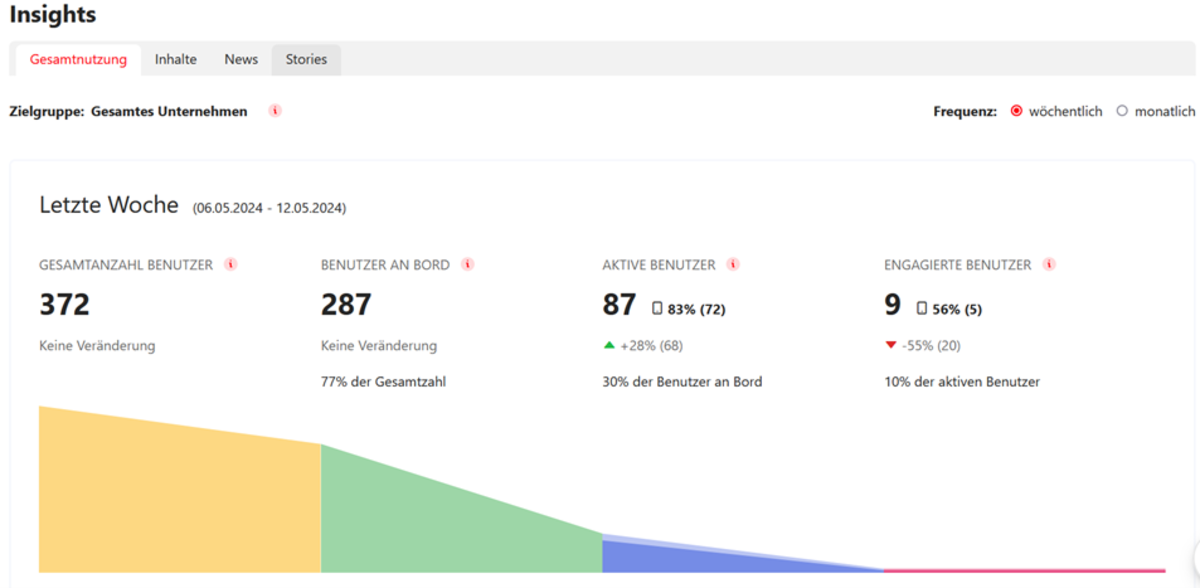Image resolution: width=1200 pixels, height=588 pixels.
Task: Click the red down arrow at -55%
Action: click(890, 346)
